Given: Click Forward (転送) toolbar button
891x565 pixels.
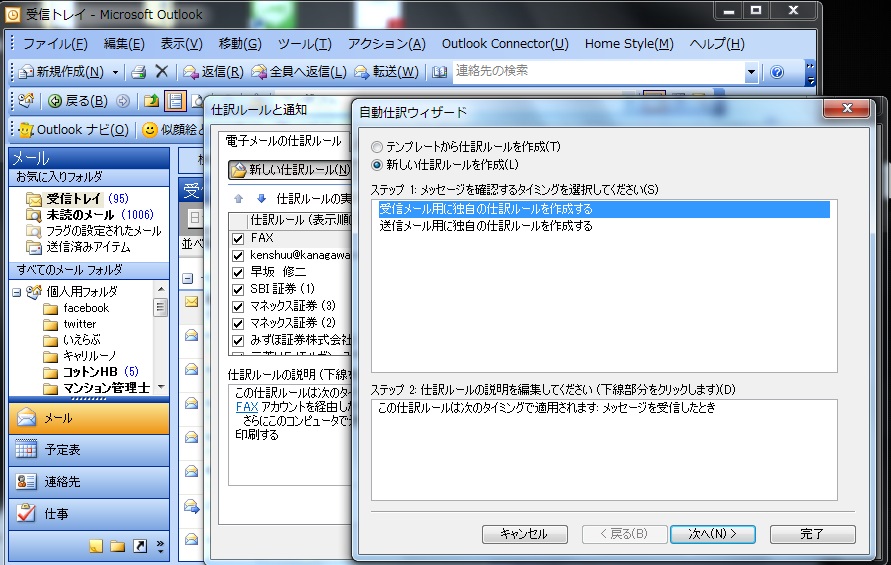Looking at the screenshot, I should (386, 72).
